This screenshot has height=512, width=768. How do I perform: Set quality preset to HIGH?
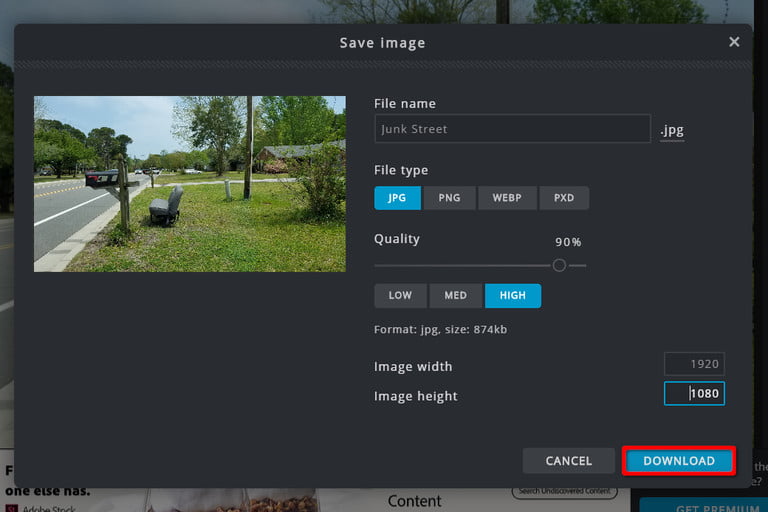click(513, 295)
